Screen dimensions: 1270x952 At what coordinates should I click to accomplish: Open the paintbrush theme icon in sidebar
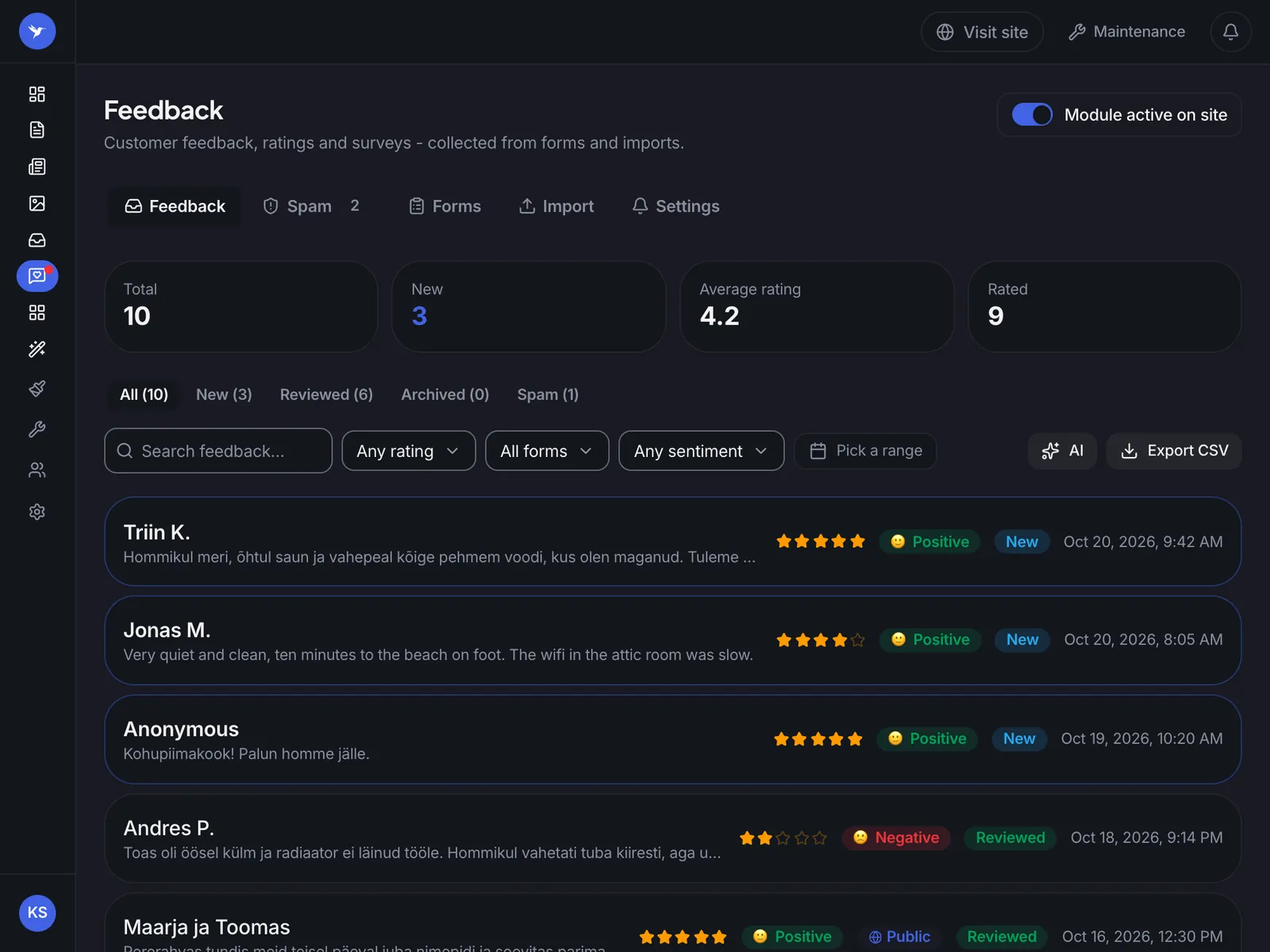tap(37, 388)
